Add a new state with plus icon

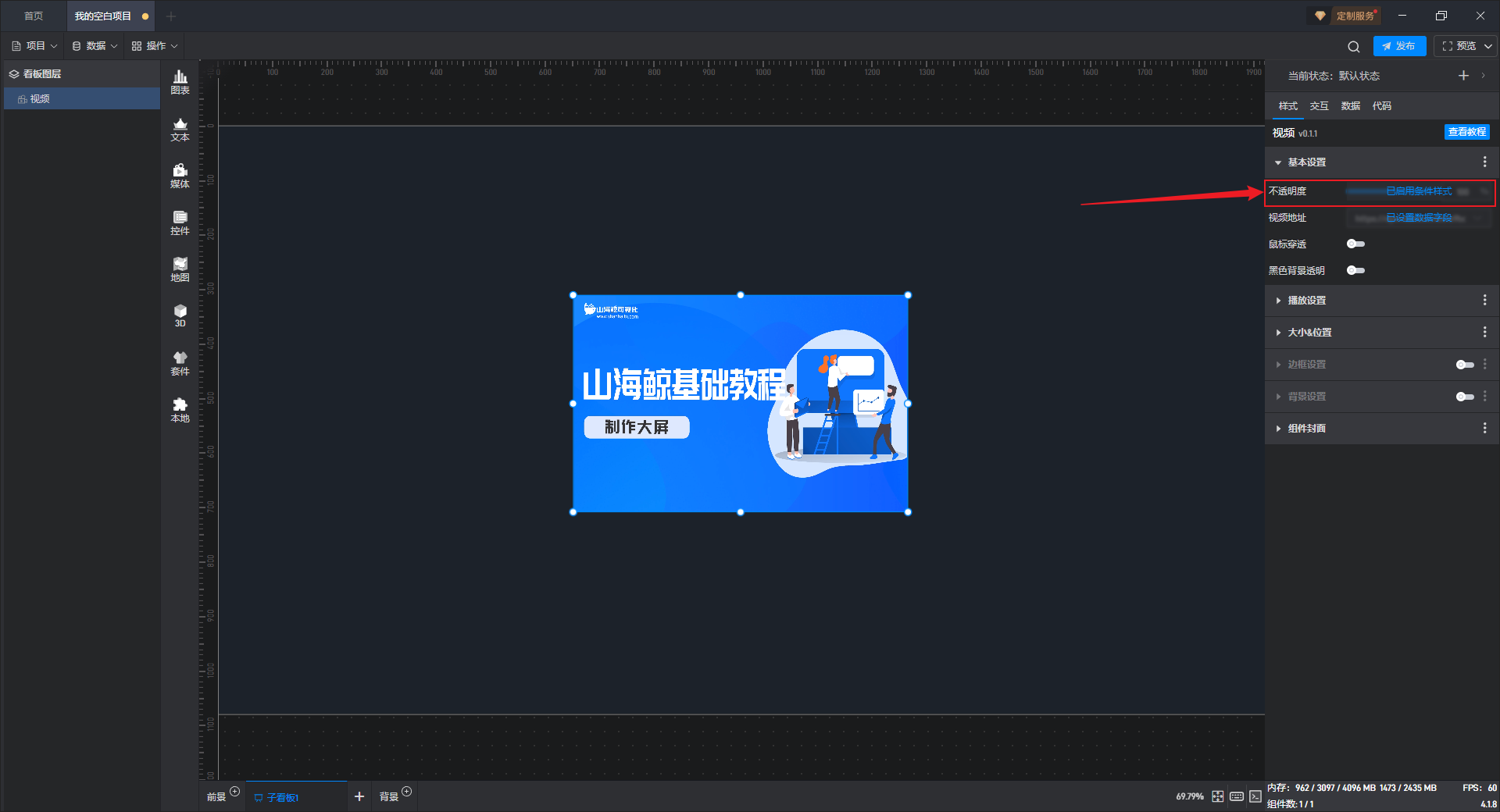(1463, 76)
